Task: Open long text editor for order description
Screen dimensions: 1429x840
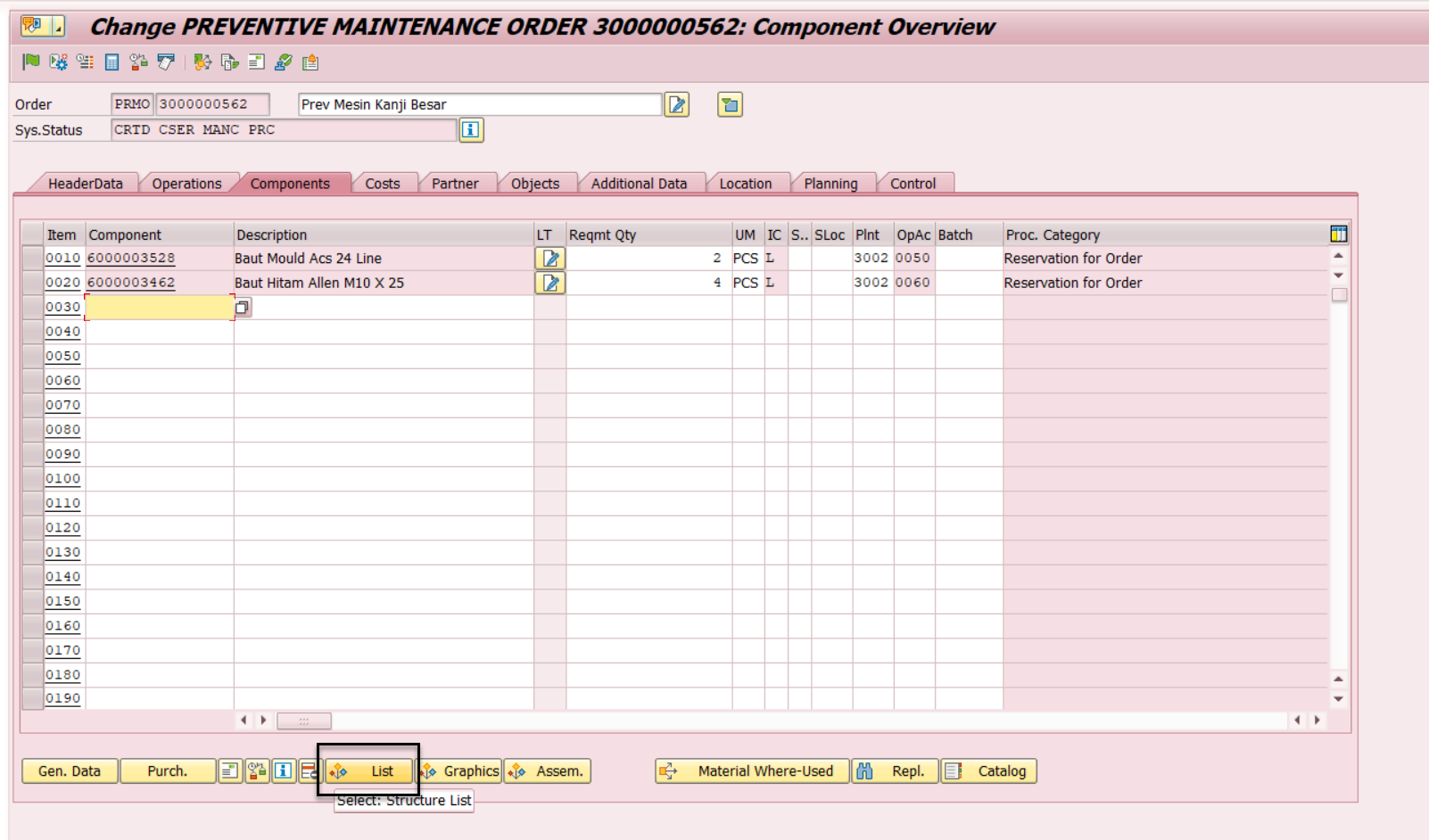Action: click(677, 105)
